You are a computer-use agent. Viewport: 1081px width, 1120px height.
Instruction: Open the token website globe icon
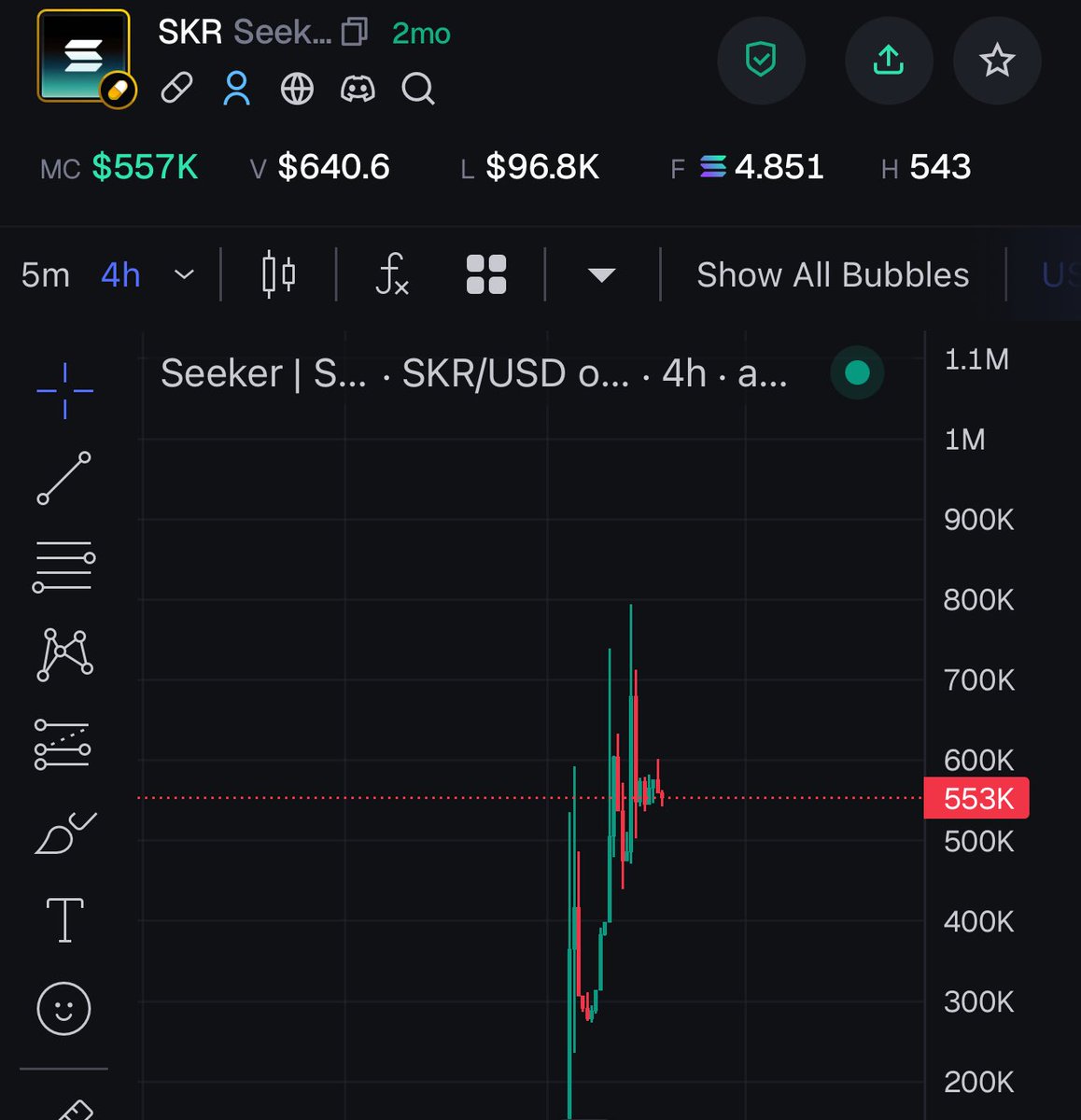click(x=297, y=89)
